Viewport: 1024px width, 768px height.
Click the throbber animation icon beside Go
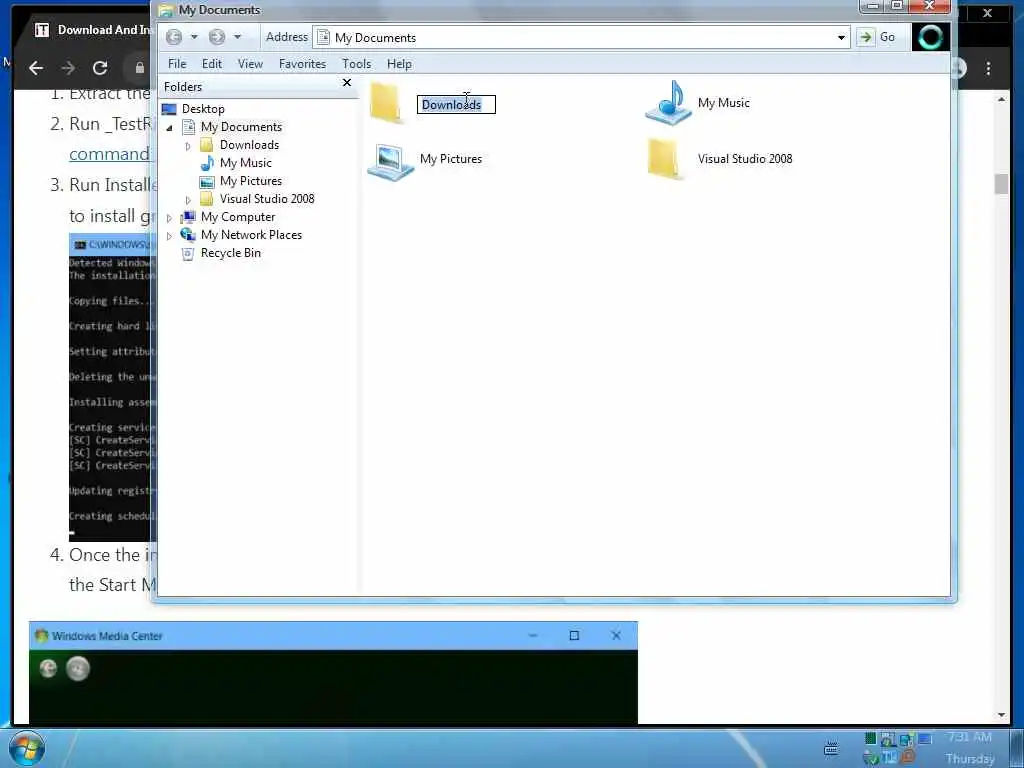[930, 37]
